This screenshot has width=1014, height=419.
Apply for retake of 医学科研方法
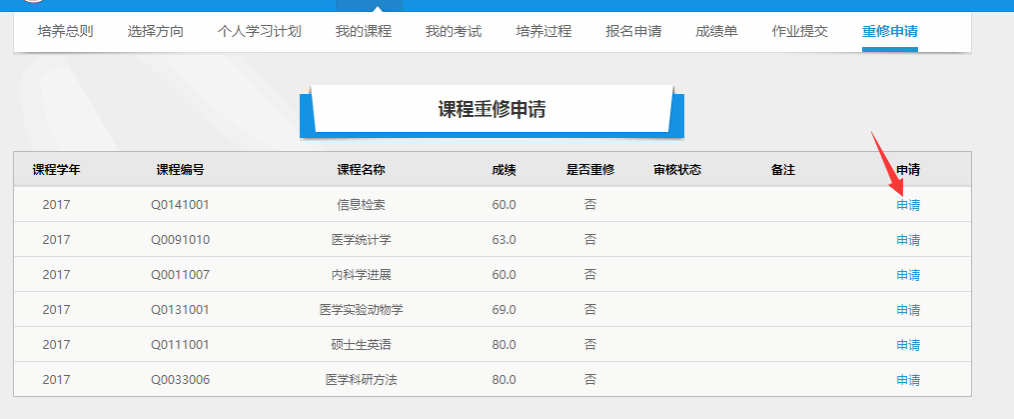pos(908,380)
